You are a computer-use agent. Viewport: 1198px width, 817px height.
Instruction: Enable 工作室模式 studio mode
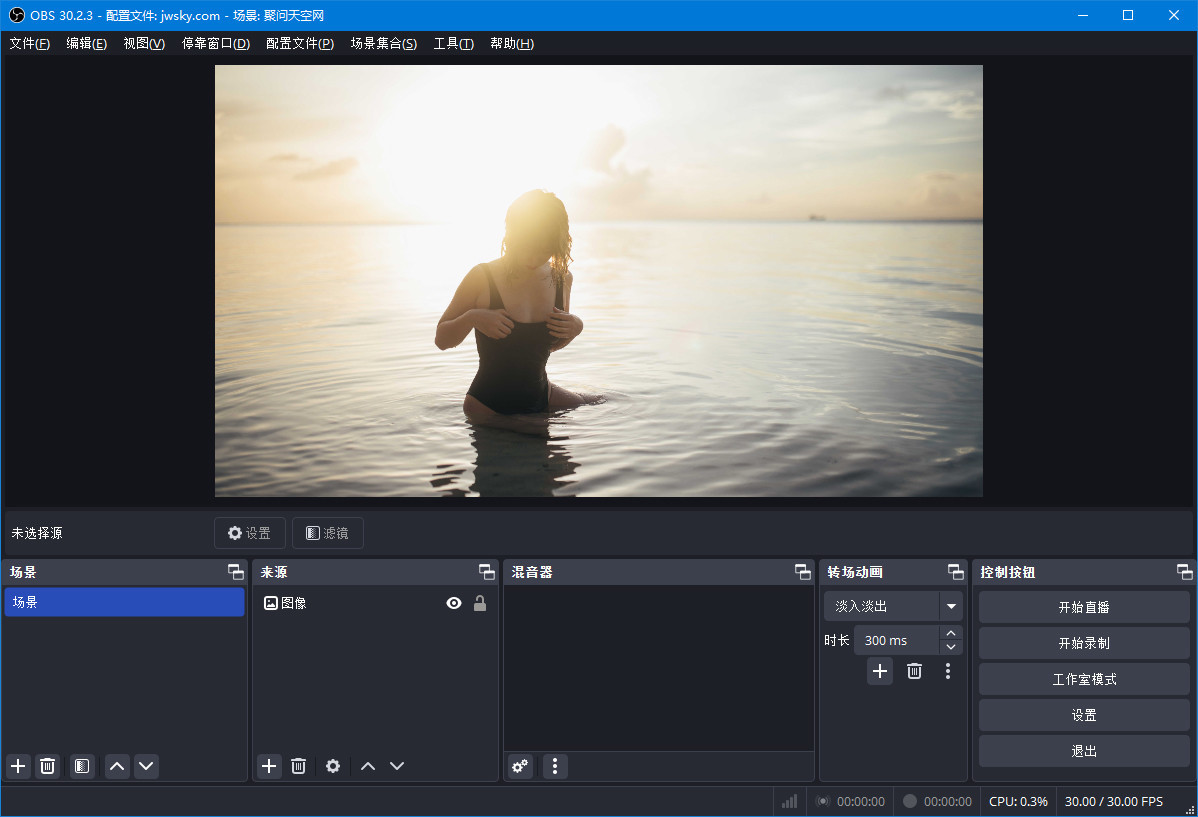point(1083,679)
